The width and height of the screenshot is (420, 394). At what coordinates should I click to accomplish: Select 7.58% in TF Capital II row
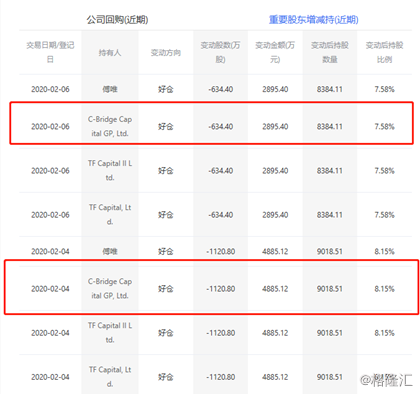coord(384,171)
